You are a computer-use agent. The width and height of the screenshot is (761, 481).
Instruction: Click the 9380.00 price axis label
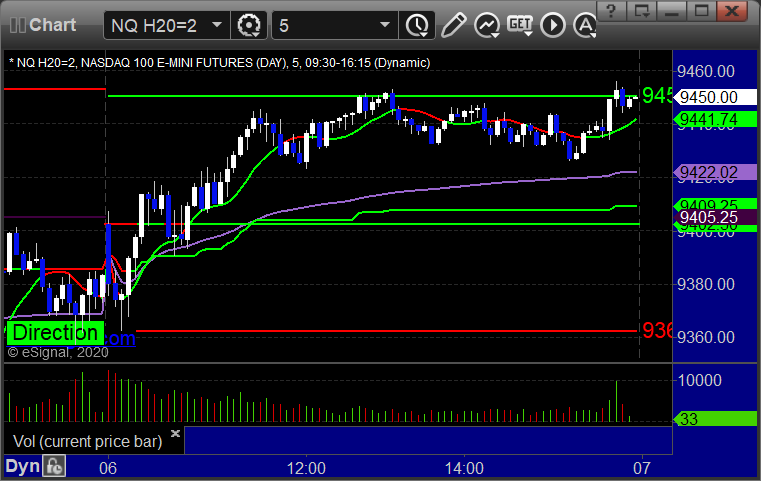706,284
